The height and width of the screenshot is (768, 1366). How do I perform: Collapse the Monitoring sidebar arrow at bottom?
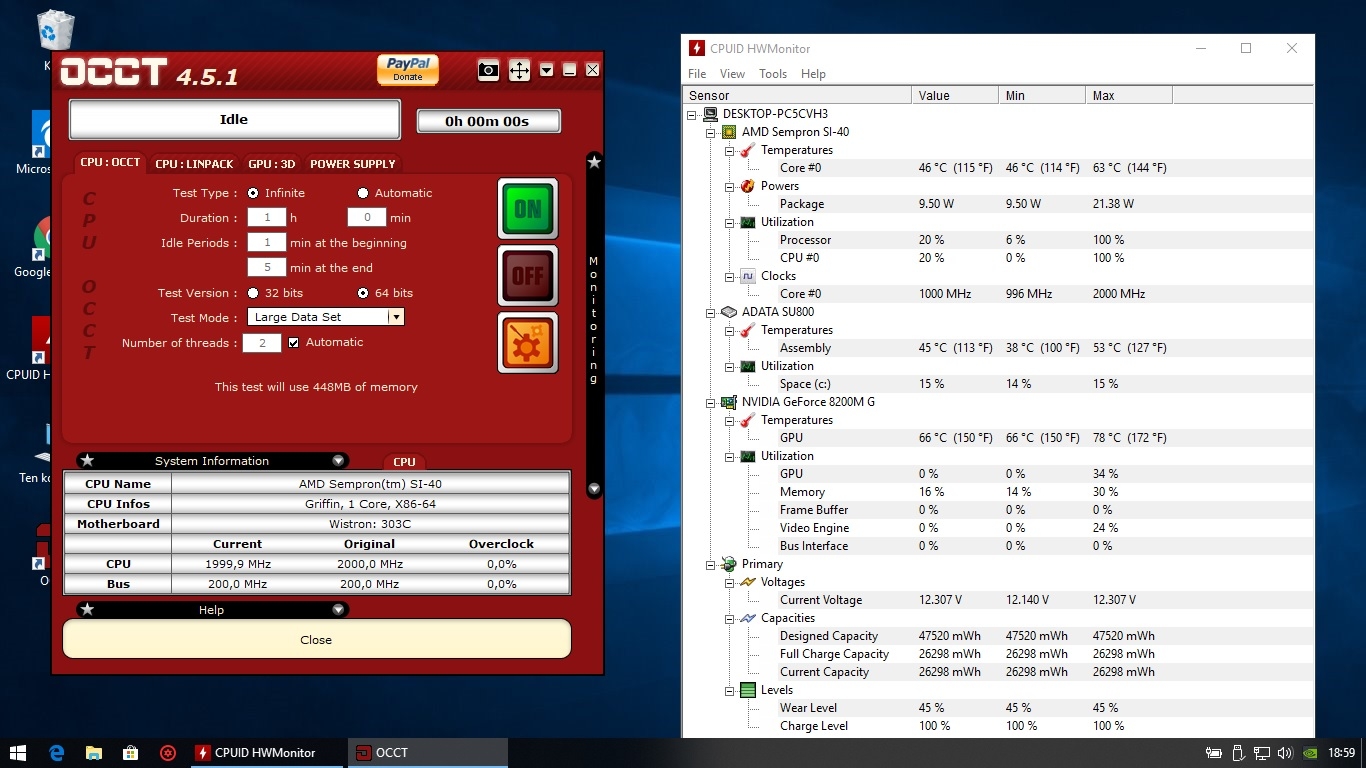tap(594, 489)
